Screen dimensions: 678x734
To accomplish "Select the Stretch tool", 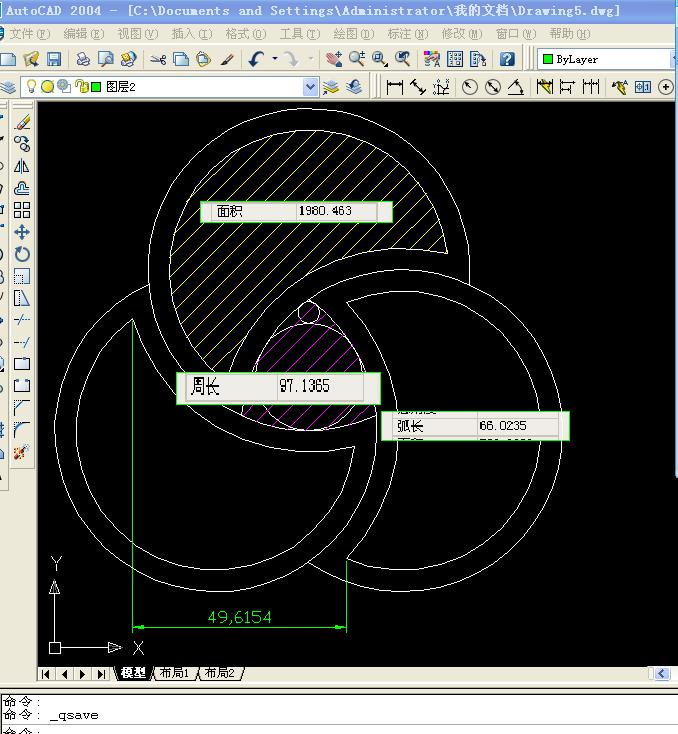I will tap(22, 298).
